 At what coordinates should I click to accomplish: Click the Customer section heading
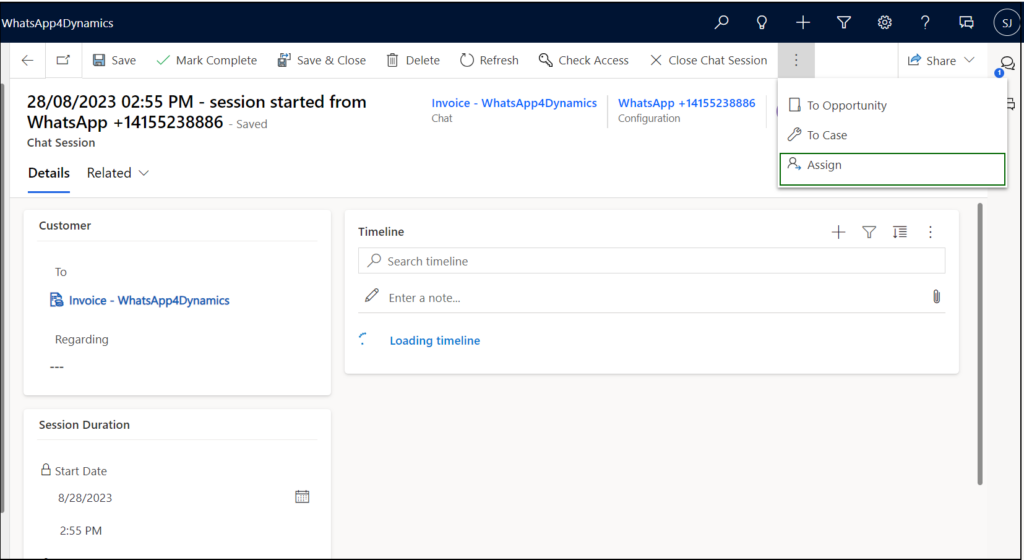click(65, 226)
